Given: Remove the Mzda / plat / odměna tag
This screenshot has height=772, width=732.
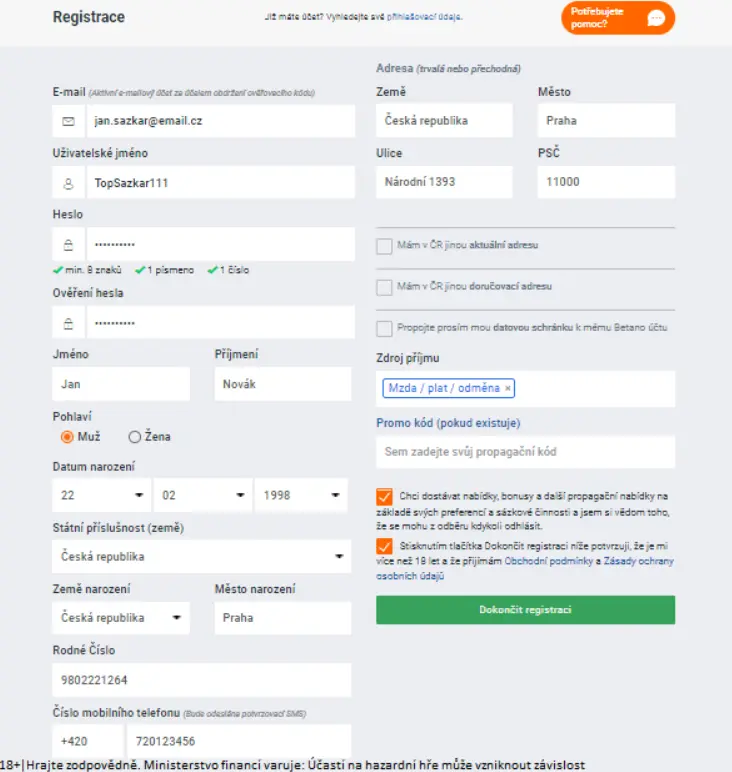Looking at the screenshot, I should (x=508, y=388).
